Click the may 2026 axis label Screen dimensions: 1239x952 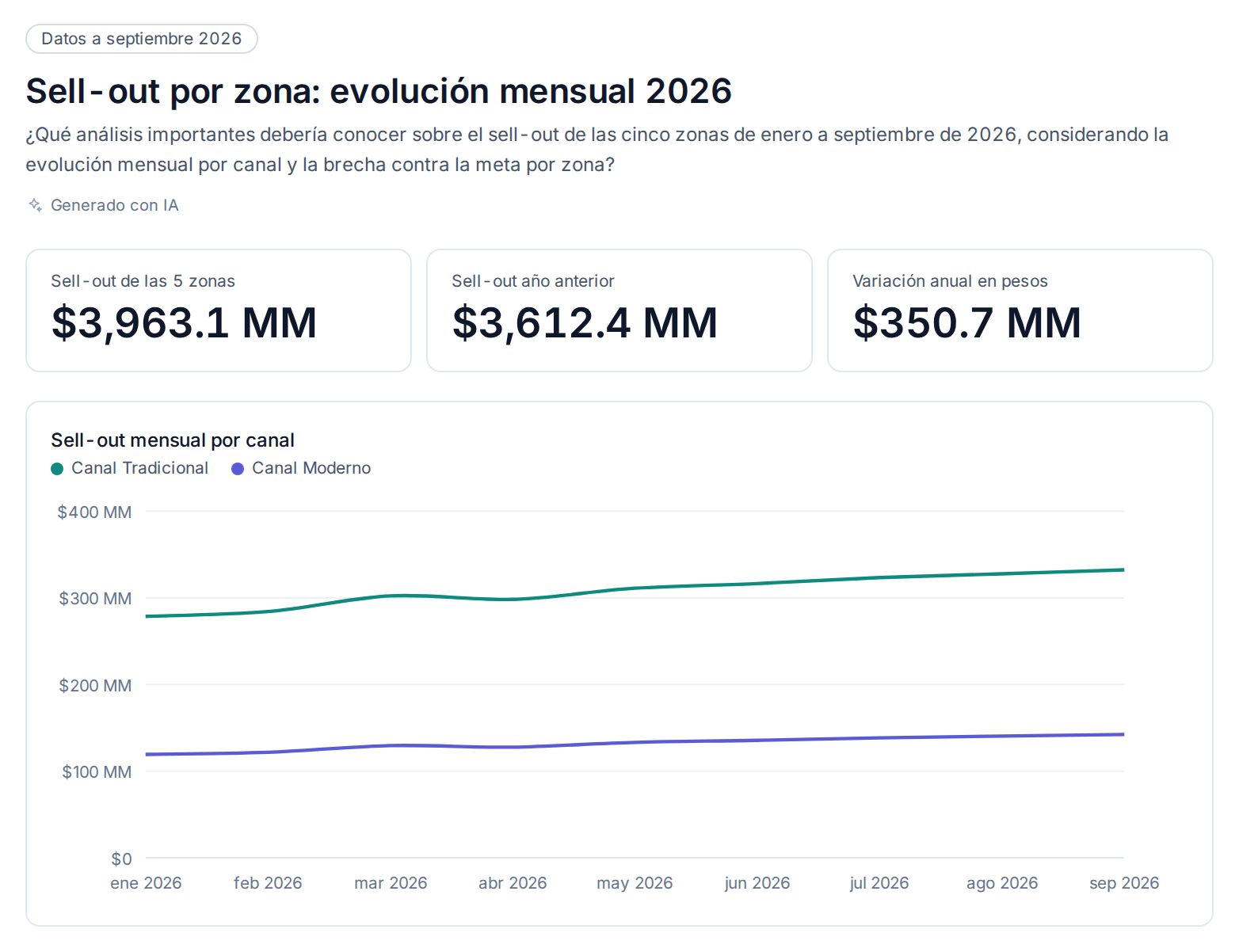coord(635,883)
